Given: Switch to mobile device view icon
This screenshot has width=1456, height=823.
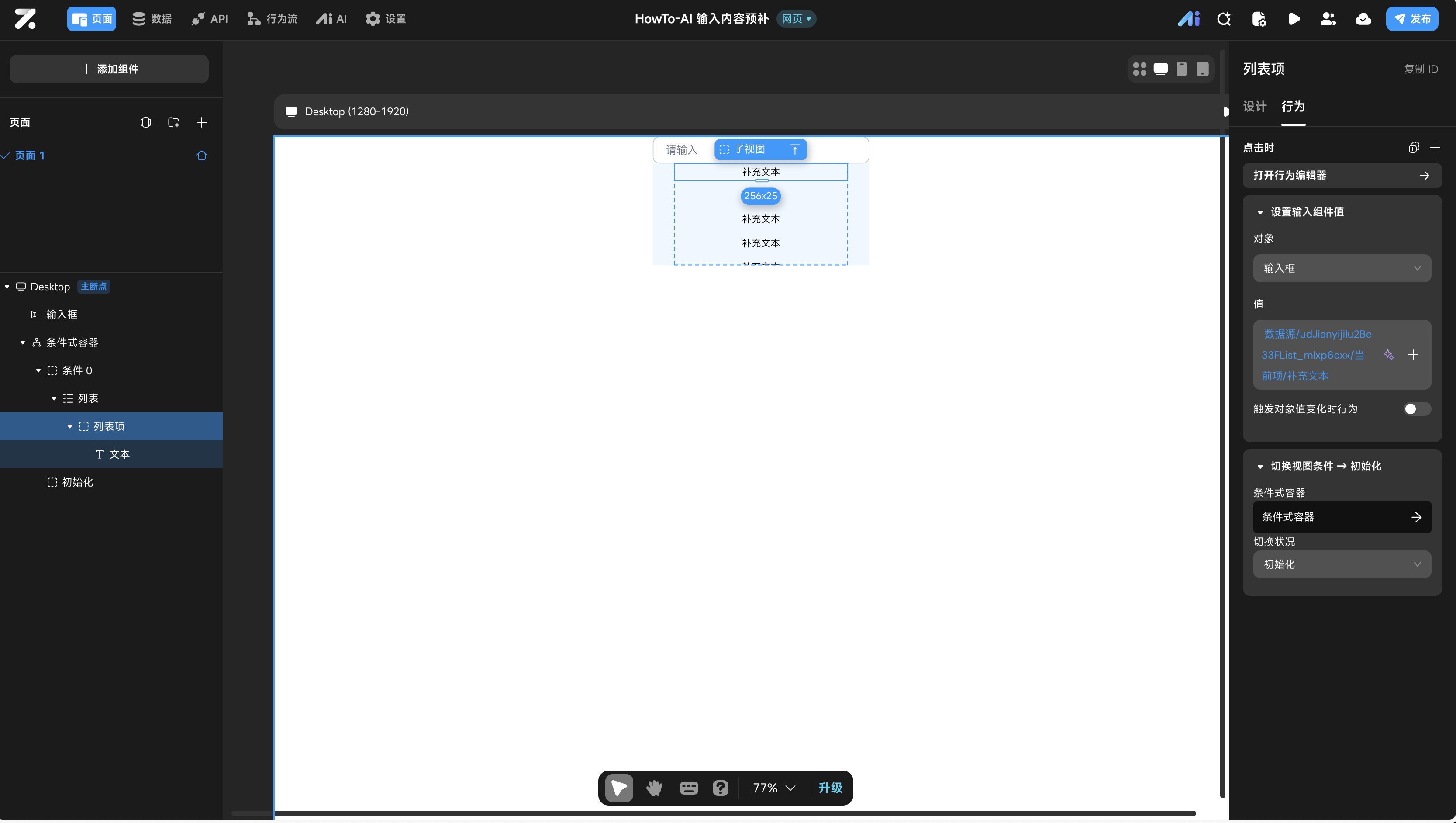Looking at the screenshot, I should (x=1181, y=69).
